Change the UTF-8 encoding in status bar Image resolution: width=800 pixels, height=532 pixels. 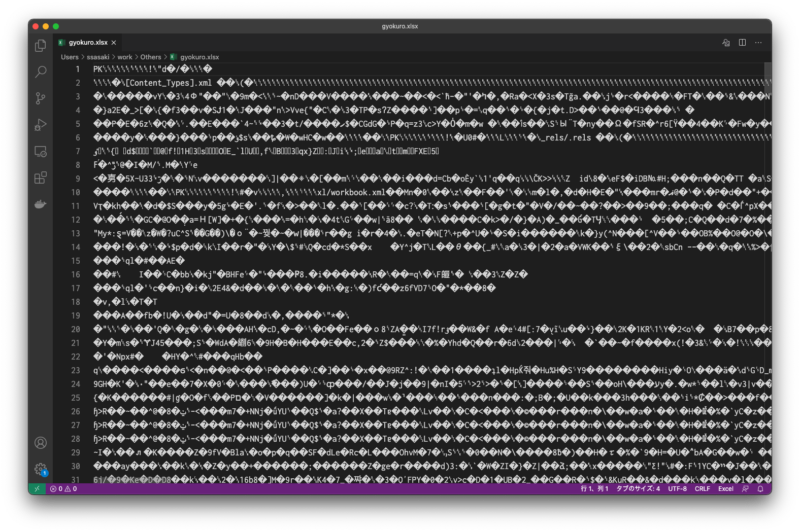click(x=677, y=489)
